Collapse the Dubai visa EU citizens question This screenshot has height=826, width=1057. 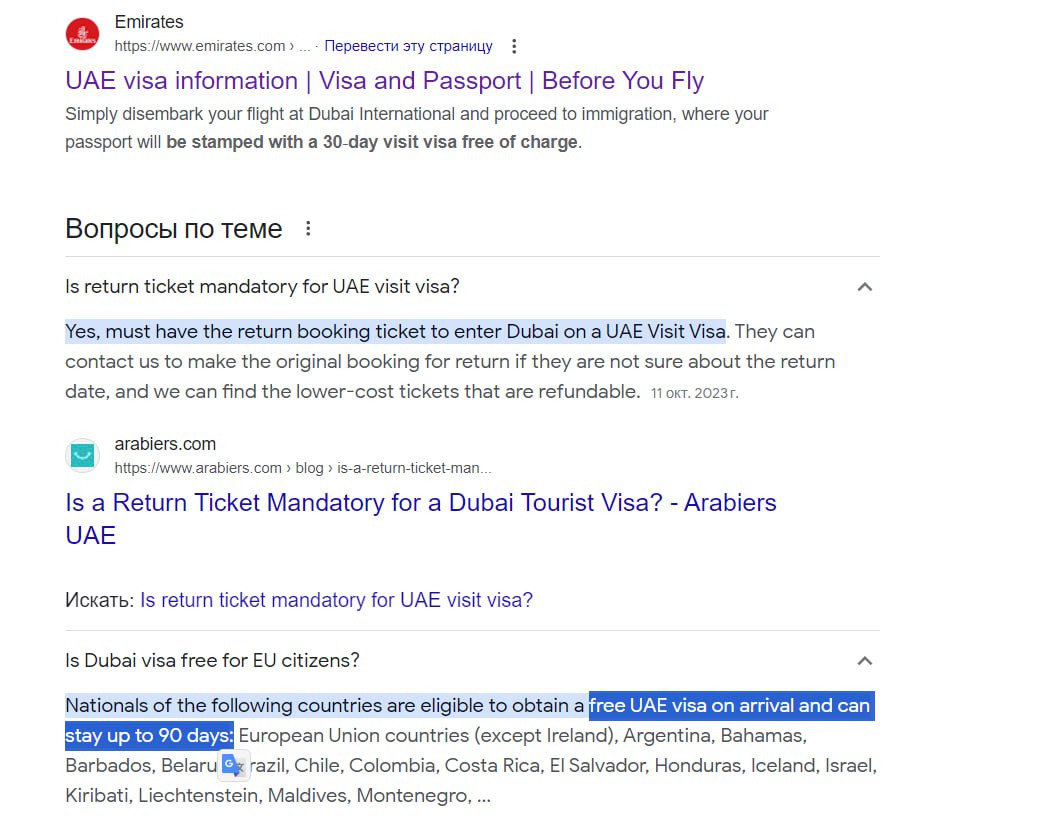coord(864,660)
